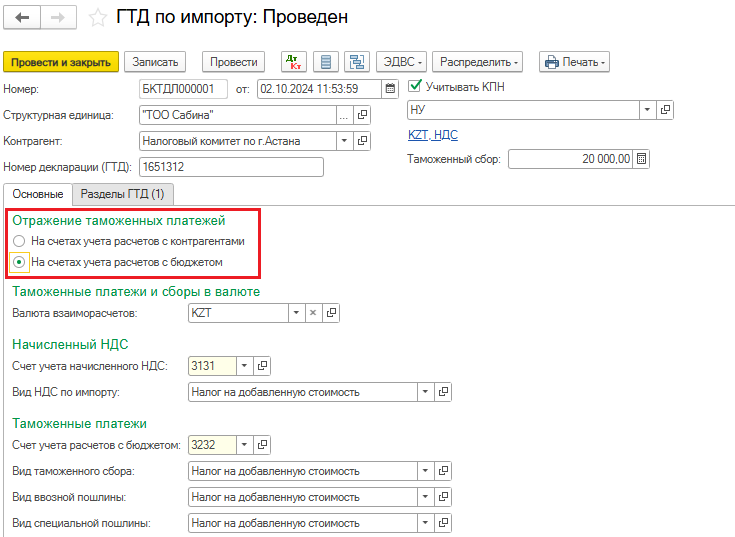The image size is (735, 537).
Task: Open calculator for Таможенный сбор
Action: (x=641, y=159)
